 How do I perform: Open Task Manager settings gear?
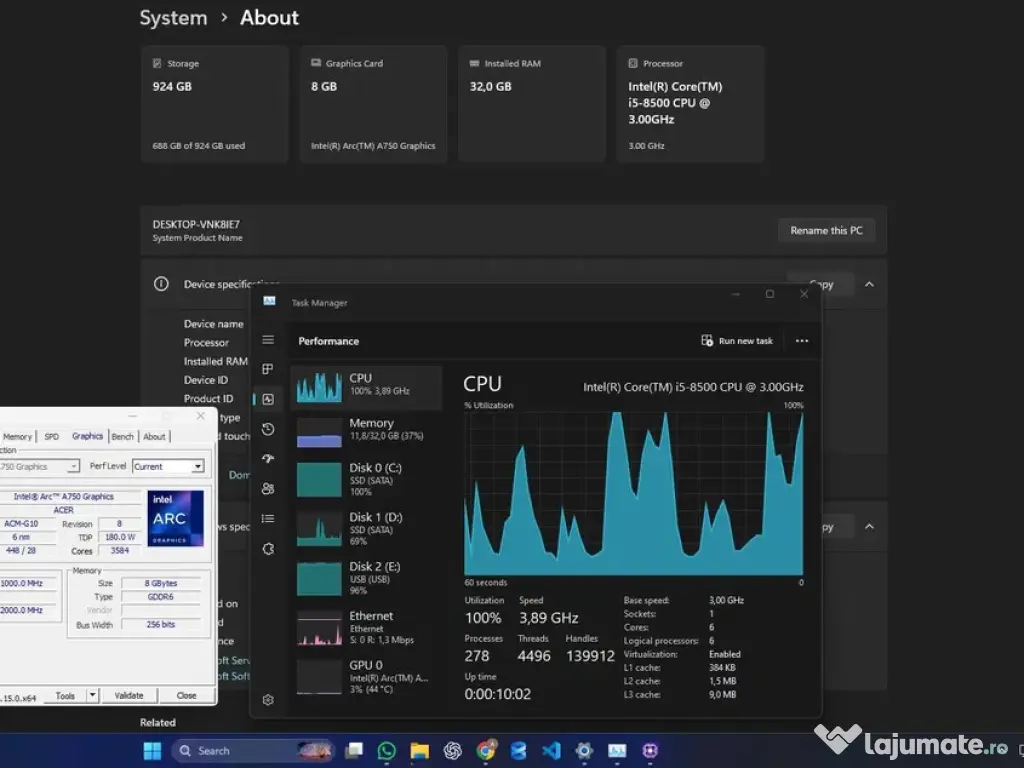(268, 700)
